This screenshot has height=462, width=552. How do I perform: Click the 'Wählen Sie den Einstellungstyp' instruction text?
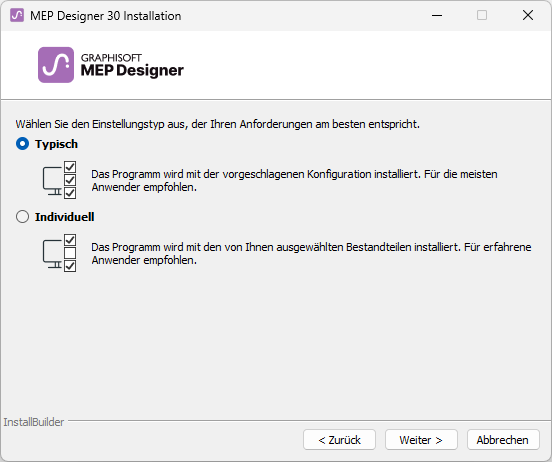point(218,124)
